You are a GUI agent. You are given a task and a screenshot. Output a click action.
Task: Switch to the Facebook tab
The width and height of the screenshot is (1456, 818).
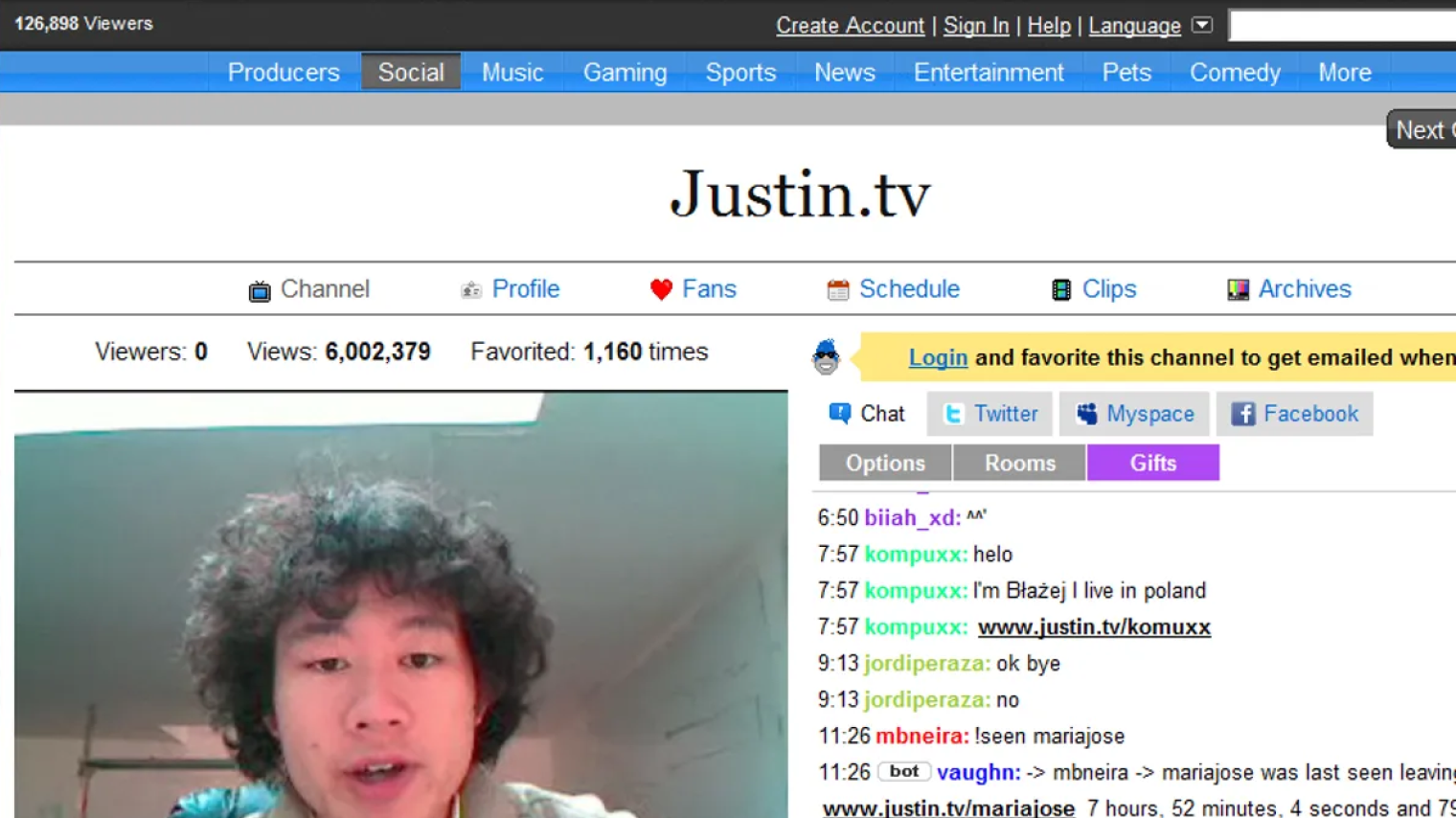pyautogui.click(x=1294, y=414)
